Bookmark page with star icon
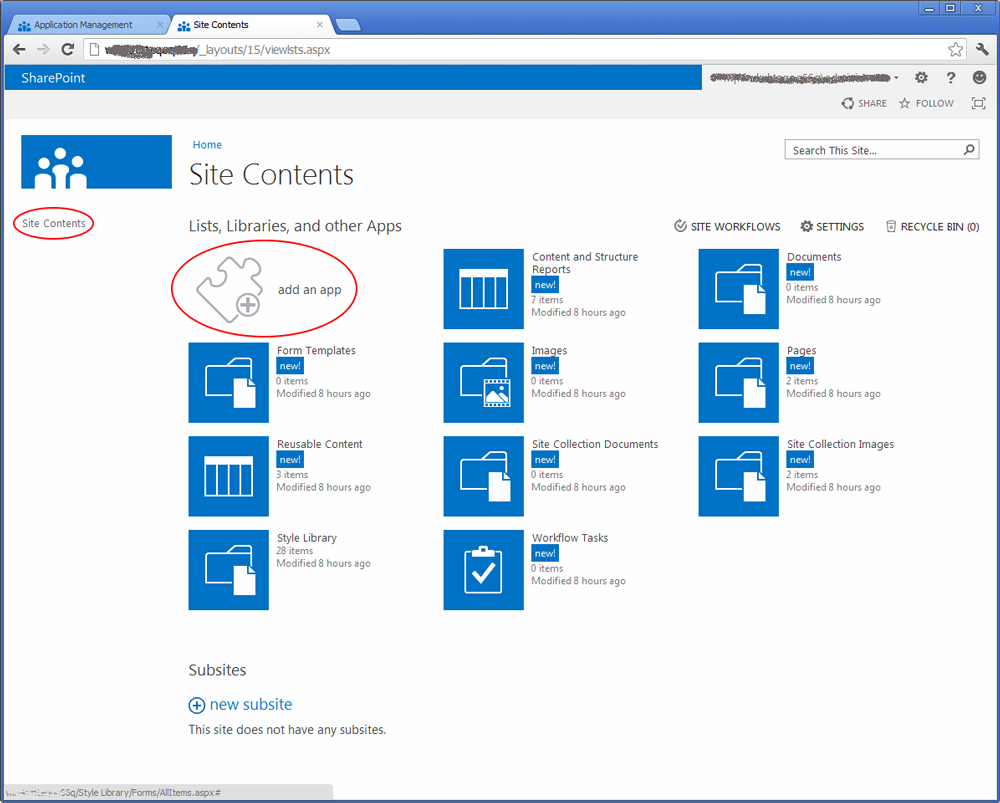The image size is (1000, 803). [955, 49]
